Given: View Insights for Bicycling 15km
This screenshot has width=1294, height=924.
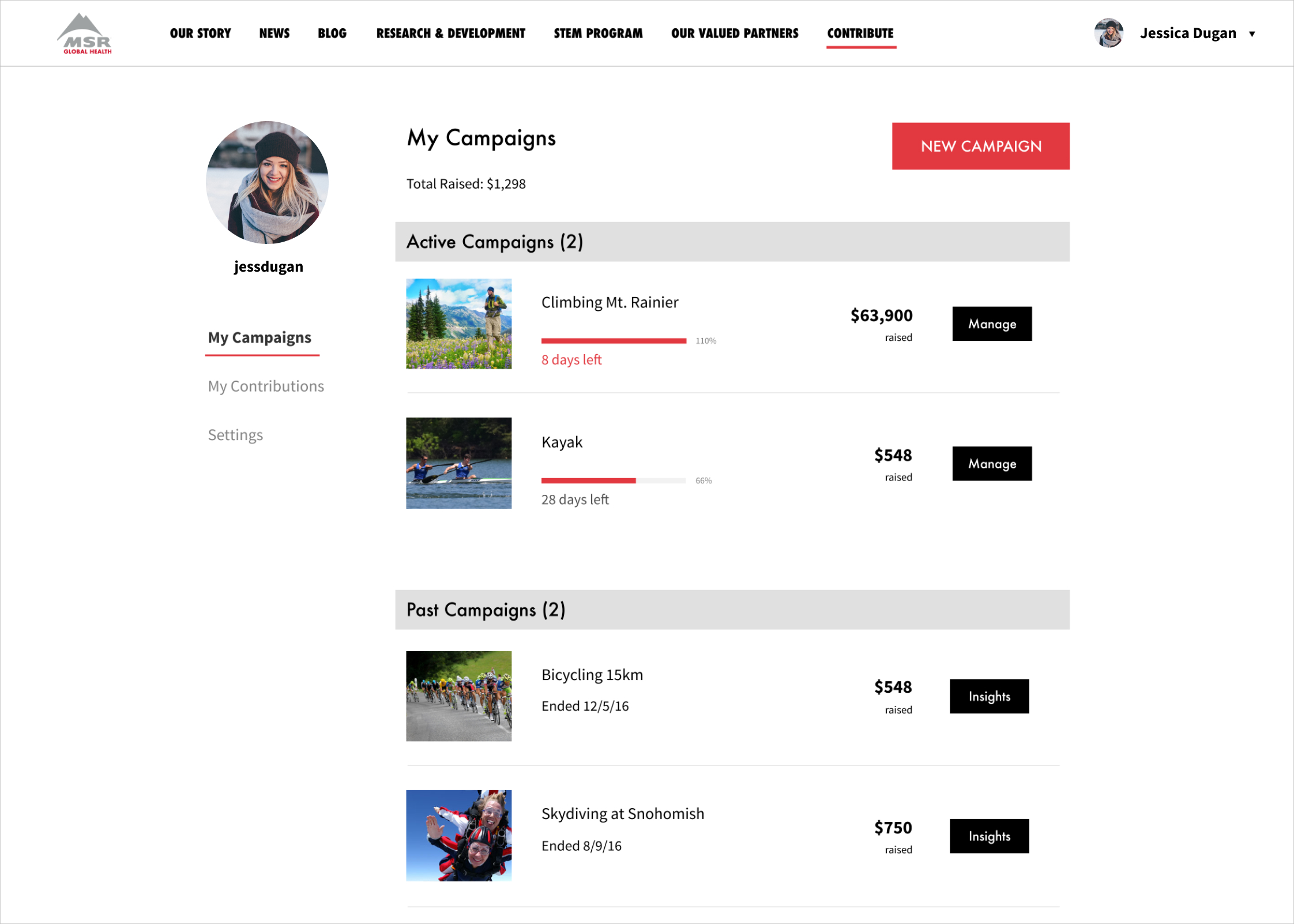Looking at the screenshot, I should coord(989,696).
